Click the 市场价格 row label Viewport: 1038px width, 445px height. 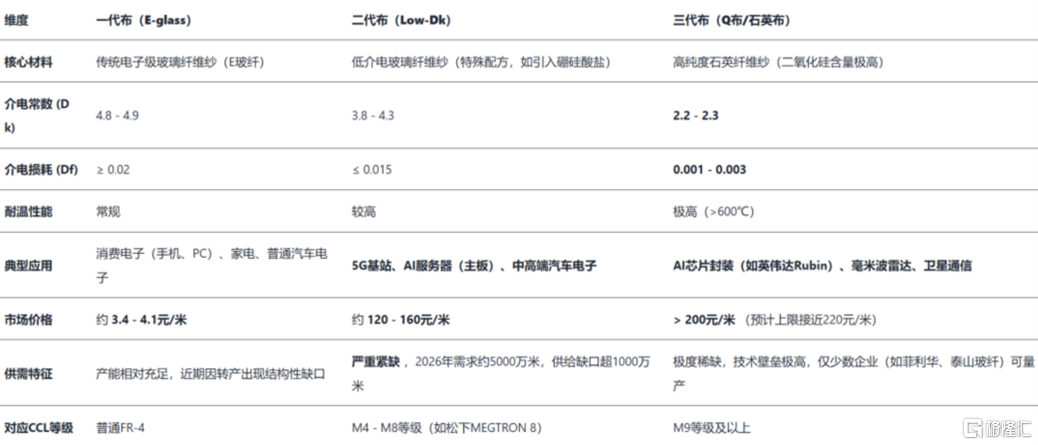[x=28, y=320]
